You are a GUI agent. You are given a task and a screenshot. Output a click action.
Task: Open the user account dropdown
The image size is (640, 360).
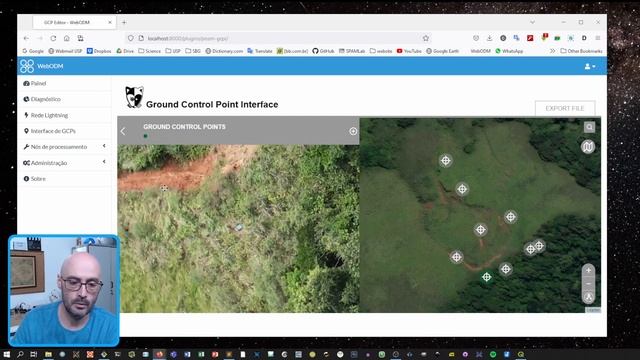pos(590,66)
